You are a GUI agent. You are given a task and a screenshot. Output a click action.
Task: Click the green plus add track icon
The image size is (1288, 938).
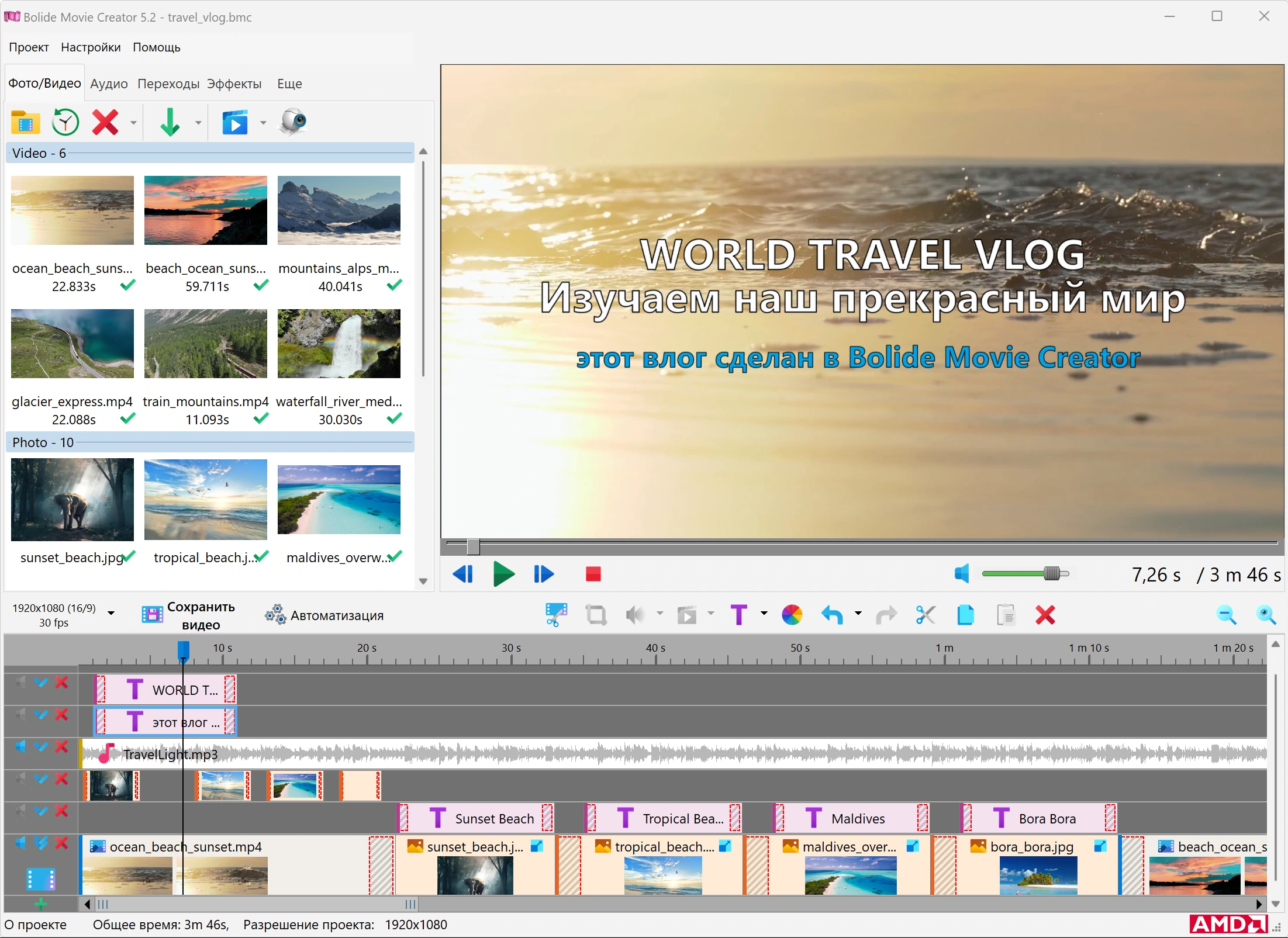[40, 905]
